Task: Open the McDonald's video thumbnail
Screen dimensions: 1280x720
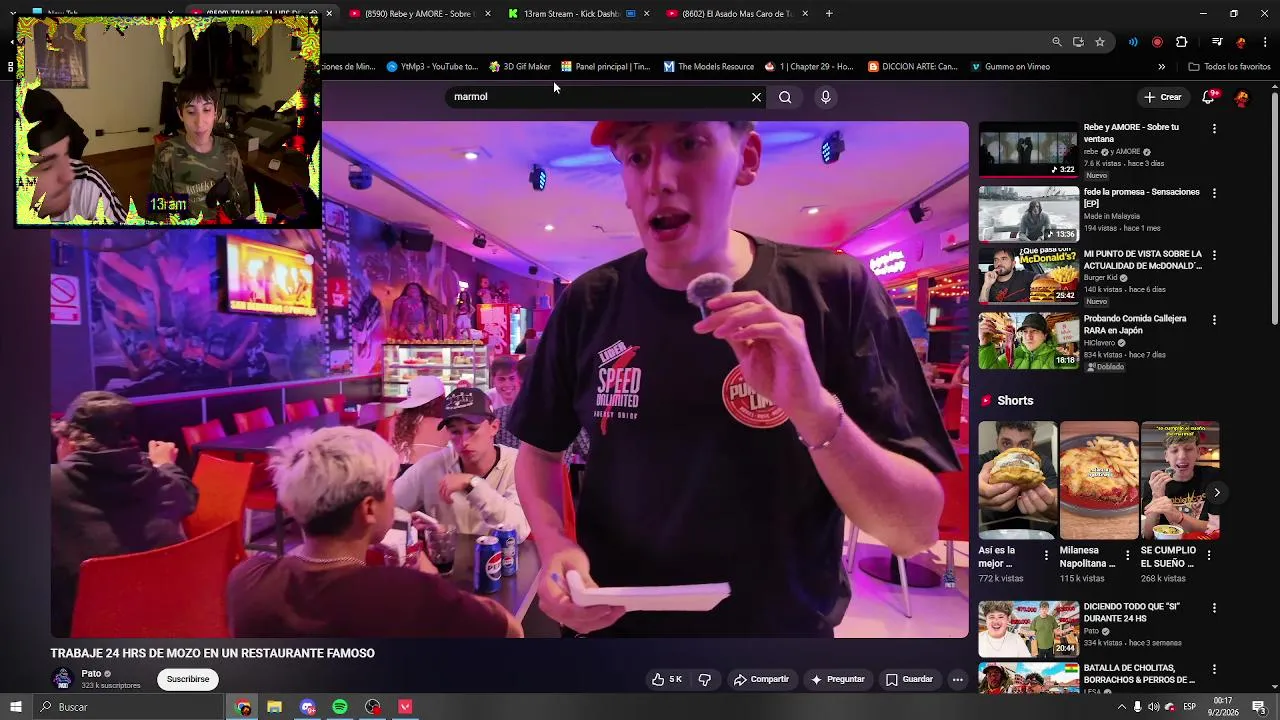Action: pyautogui.click(x=1028, y=277)
